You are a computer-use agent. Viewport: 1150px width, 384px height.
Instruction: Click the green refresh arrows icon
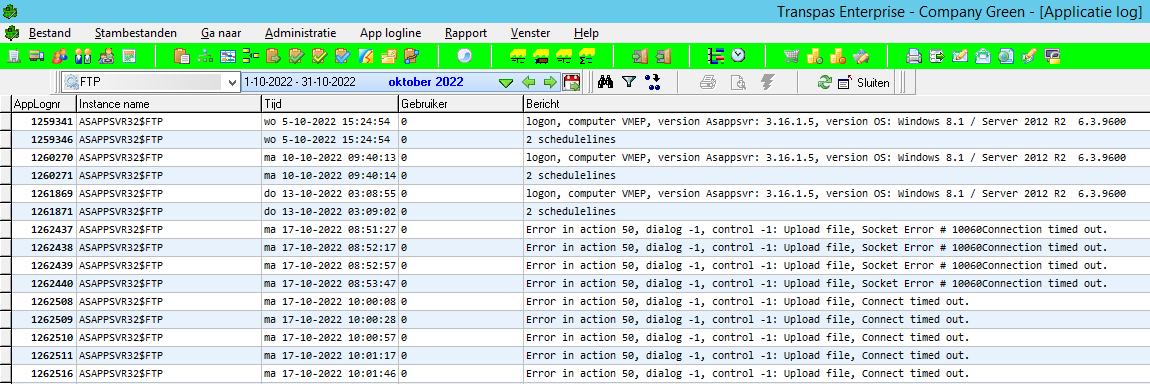(x=824, y=82)
